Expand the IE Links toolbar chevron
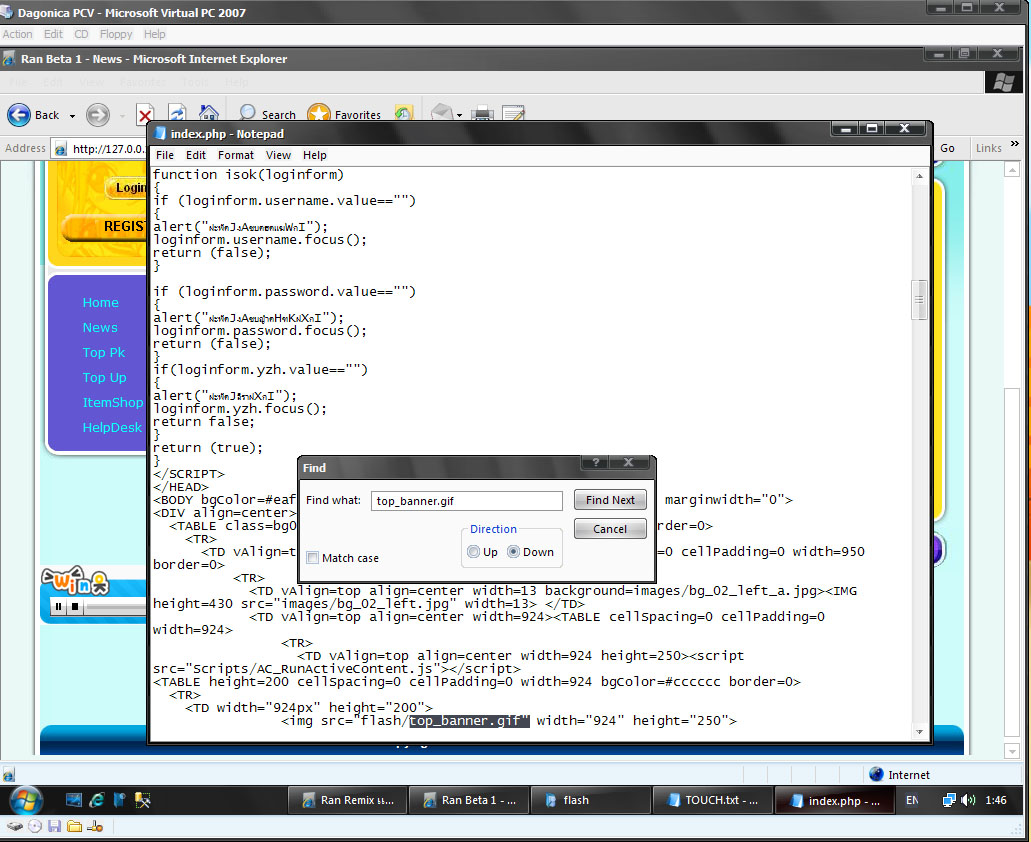This screenshot has width=1031, height=842. click(1015, 144)
